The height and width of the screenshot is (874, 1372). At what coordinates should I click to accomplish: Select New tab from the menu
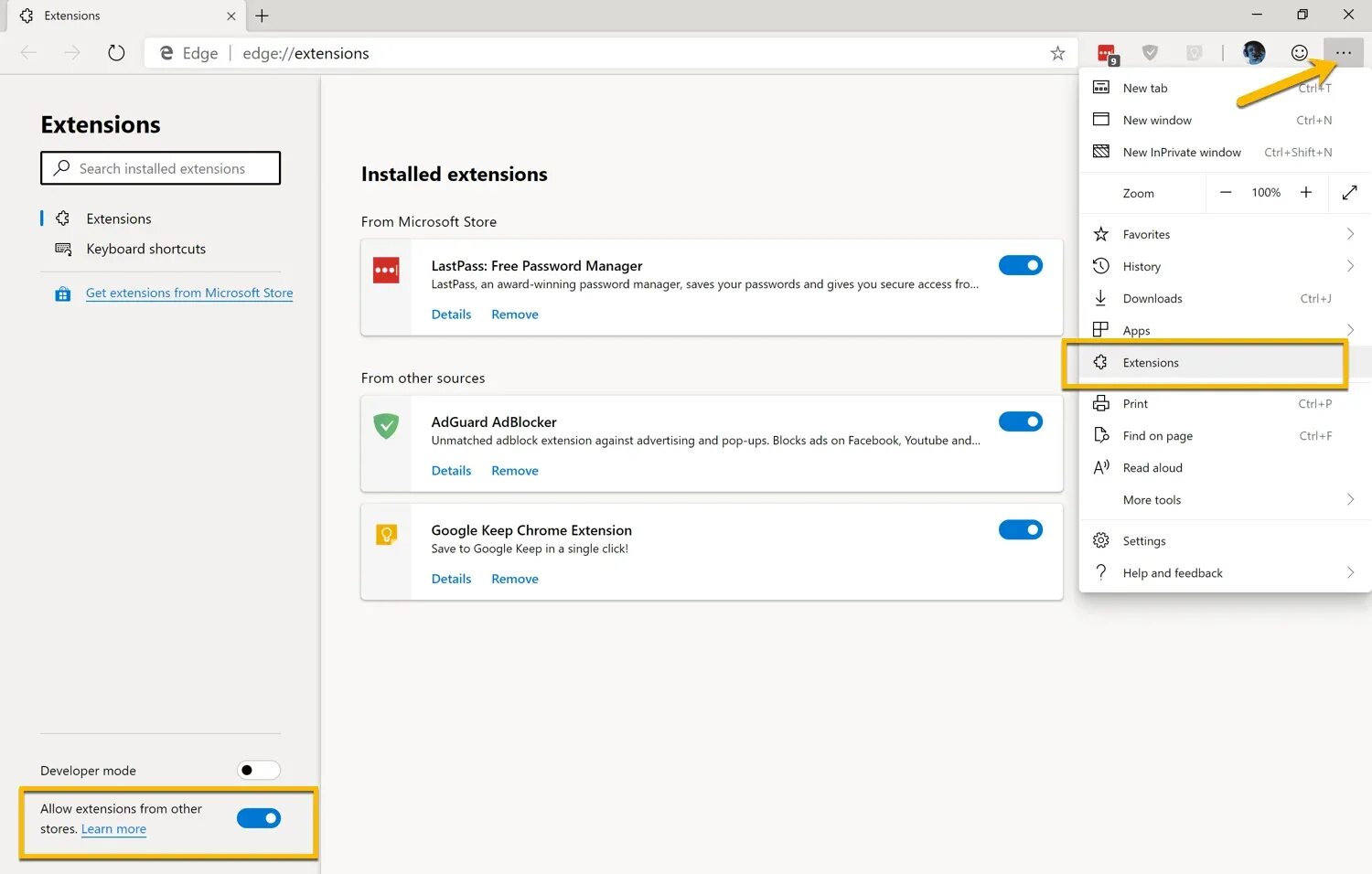[x=1224, y=88]
